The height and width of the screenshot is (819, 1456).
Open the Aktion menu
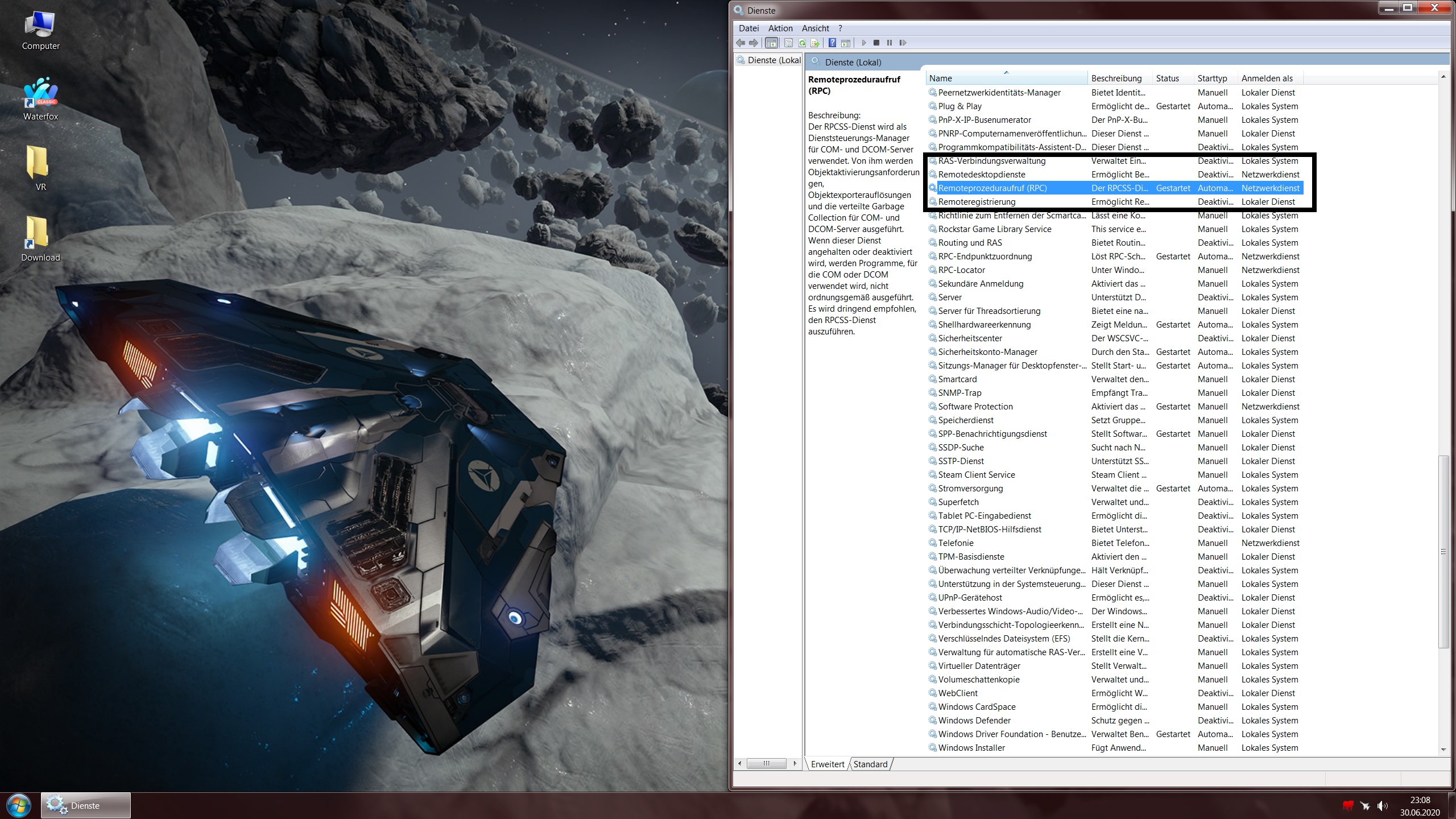pyautogui.click(x=780, y=28)
